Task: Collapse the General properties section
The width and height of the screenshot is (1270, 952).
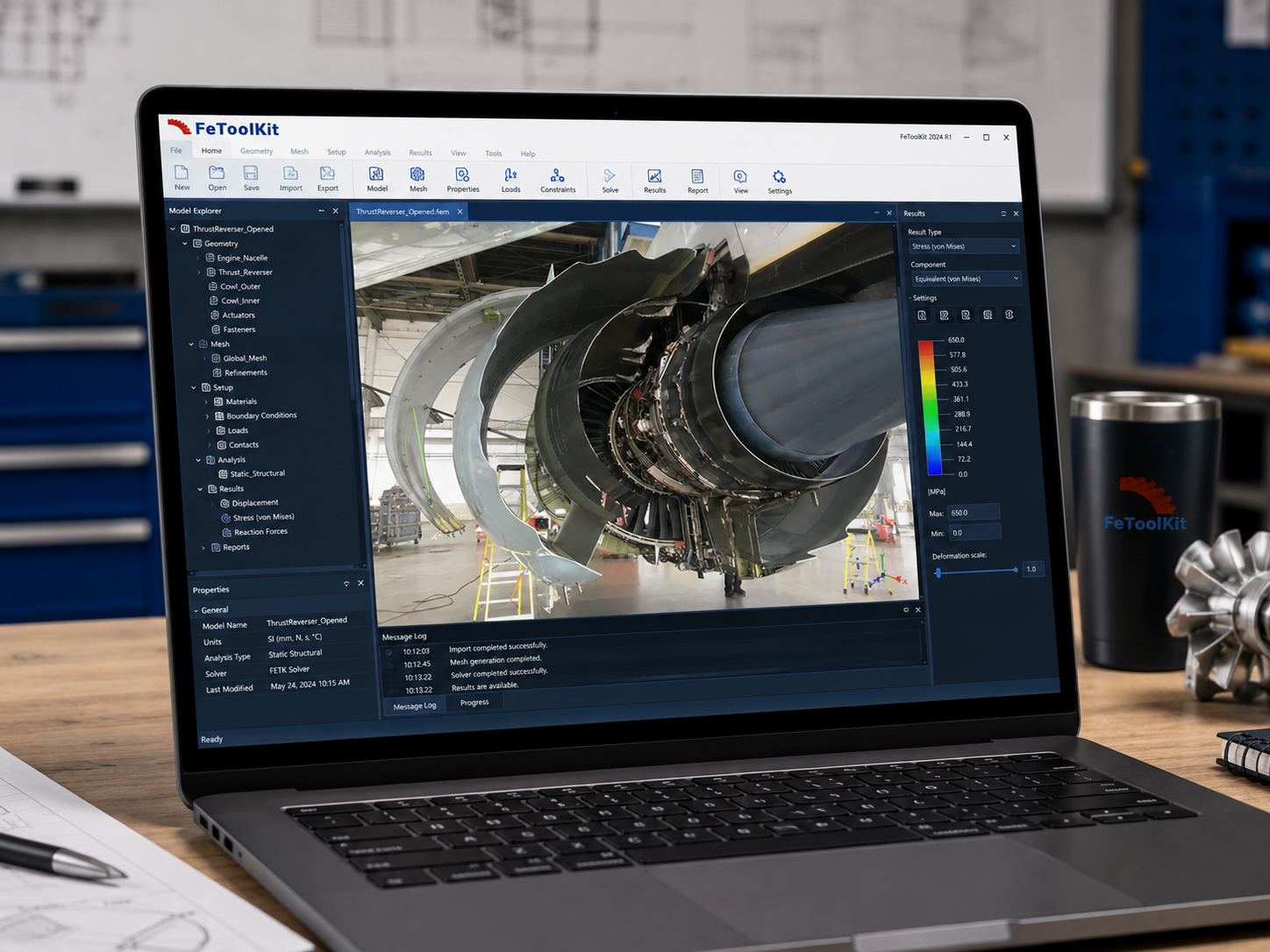Action: pos(196,610)
